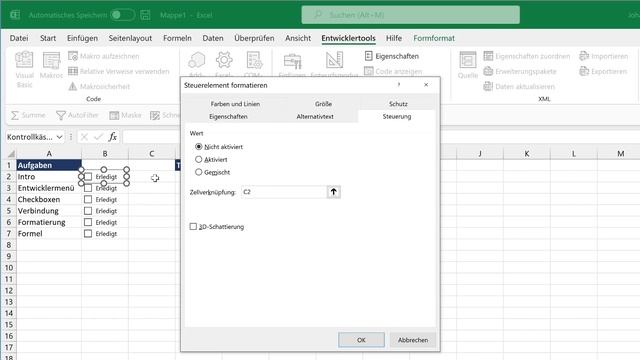Open the Daten ribbon tab

tap(213, 38)
